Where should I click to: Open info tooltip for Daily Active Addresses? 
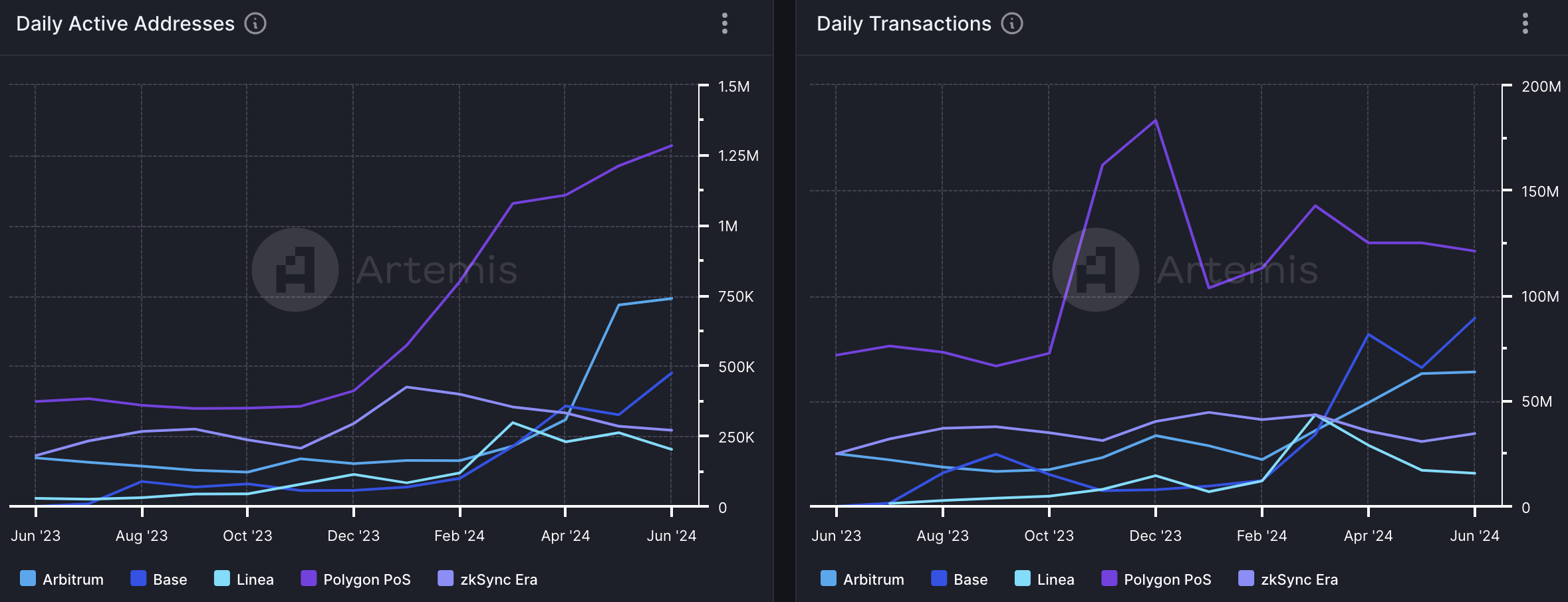click(x=255, y=23)
